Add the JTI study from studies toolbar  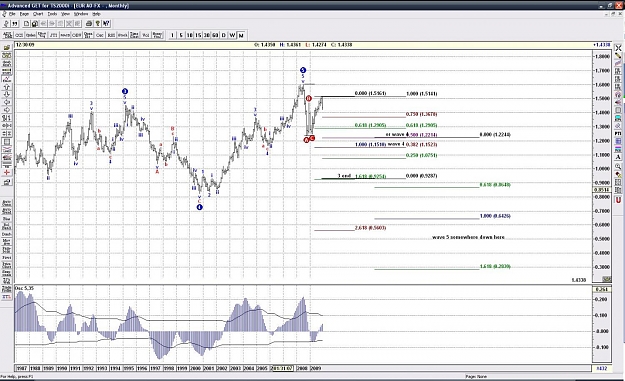pyautogui.click(x=53, y=35)
